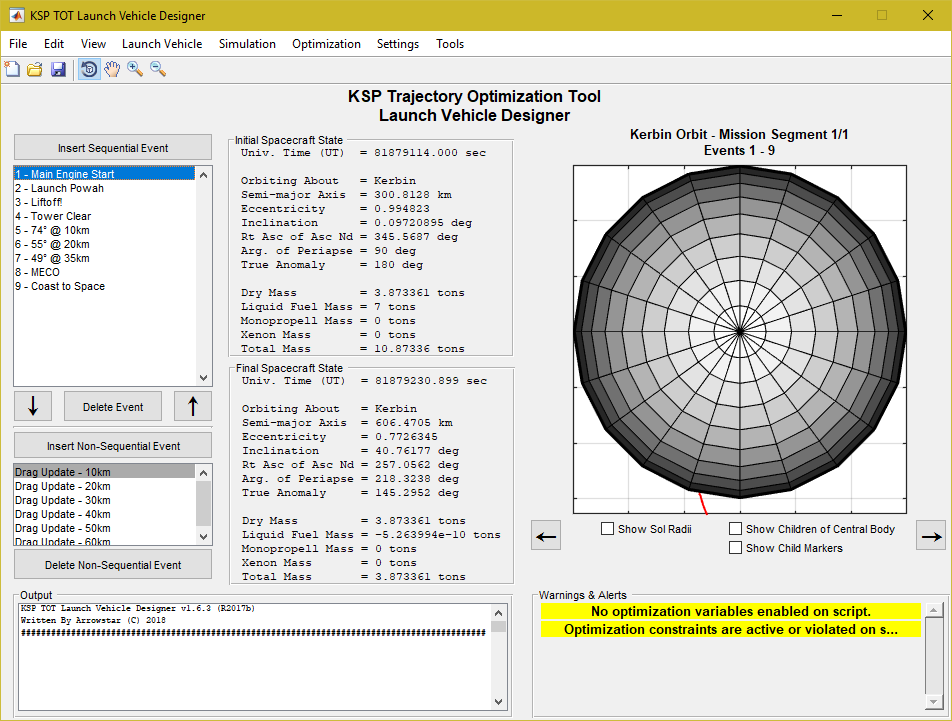Enable Show Child Markers checkbox
This screenshot has width=952, height=721.
tap(735, 547)
